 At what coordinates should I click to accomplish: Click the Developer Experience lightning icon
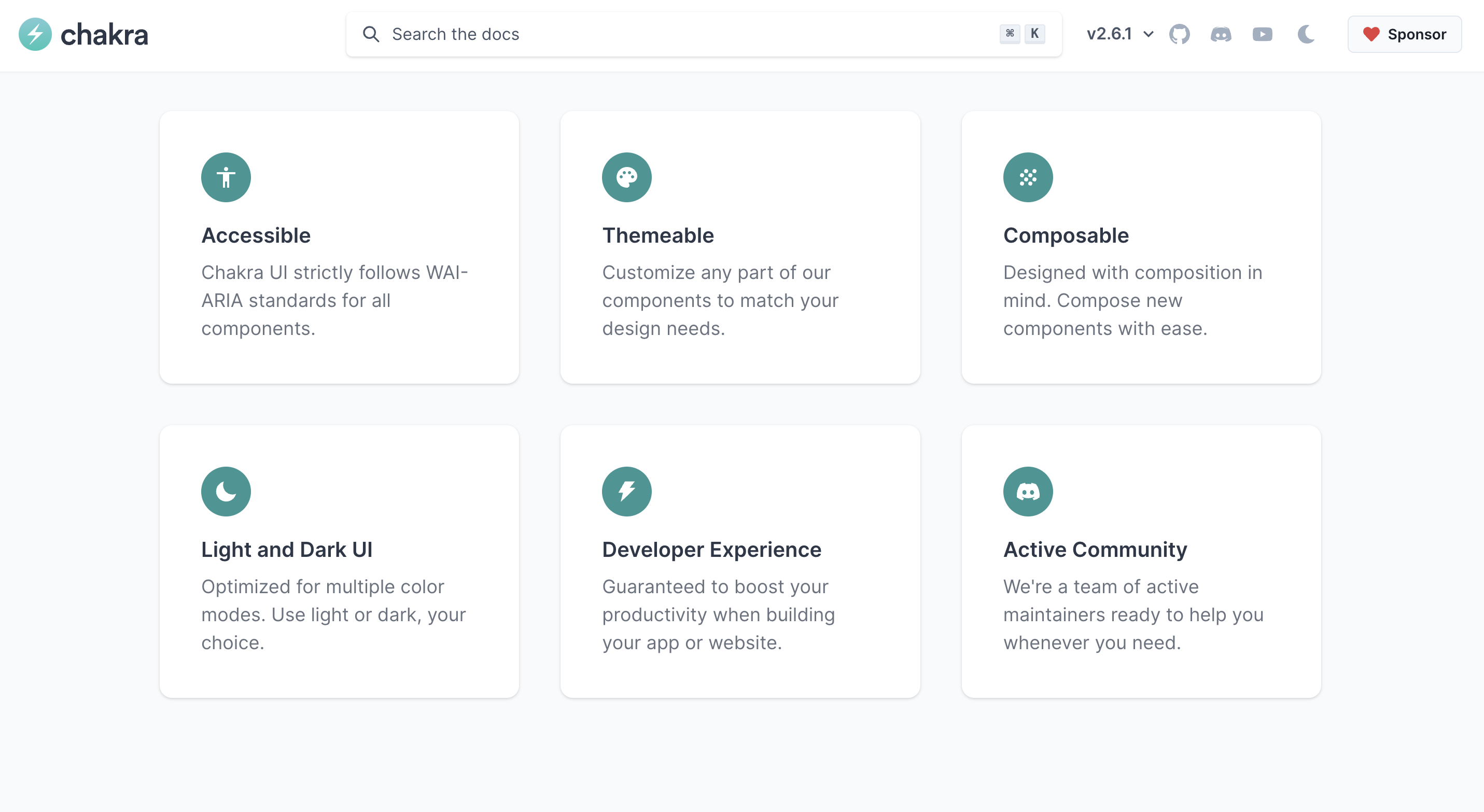[627, 491]
